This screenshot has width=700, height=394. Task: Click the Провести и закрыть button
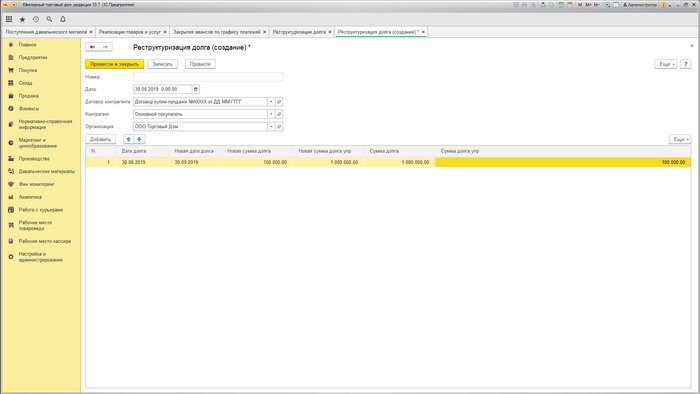(x=115, y=64)
